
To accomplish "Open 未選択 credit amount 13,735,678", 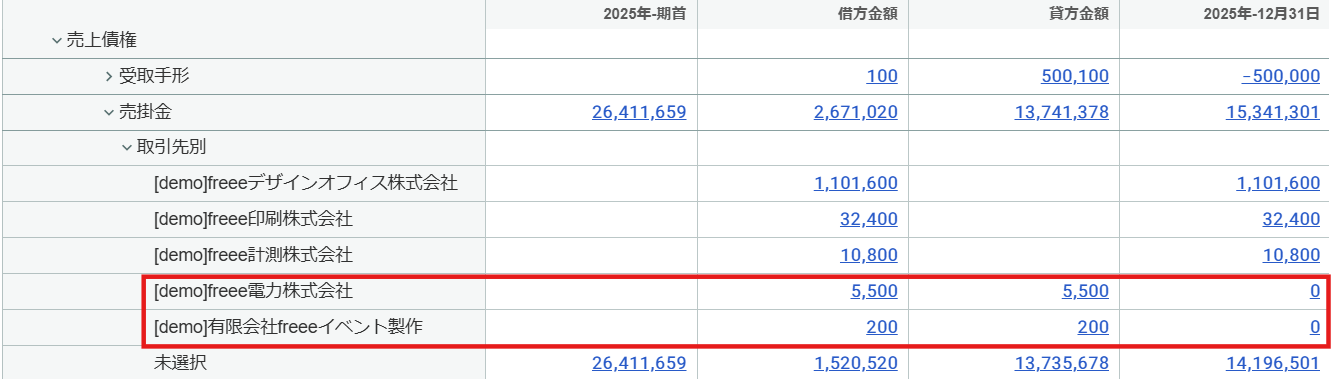I will point(1062,362).
